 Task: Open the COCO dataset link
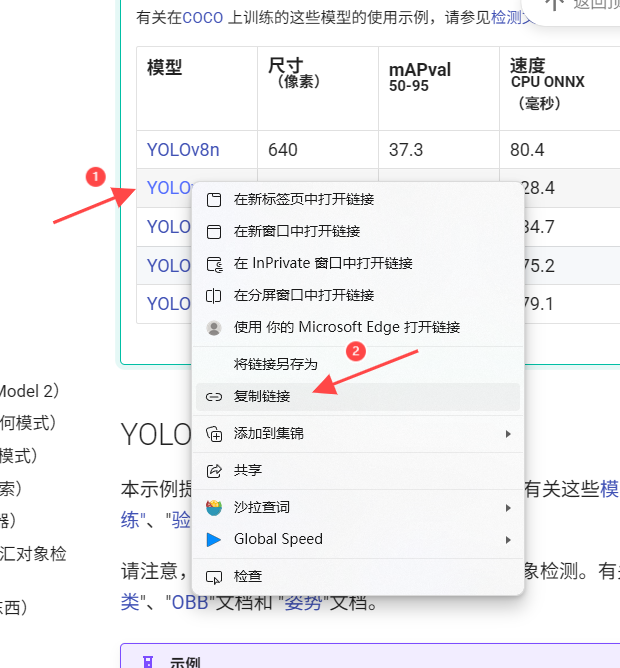[x=203, y=18]
